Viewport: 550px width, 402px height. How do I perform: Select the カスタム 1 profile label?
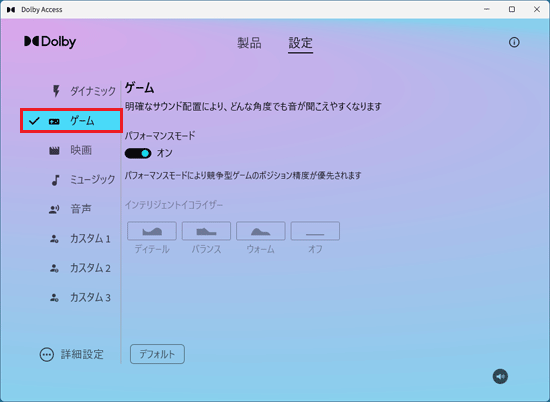[x=90, y=239]
